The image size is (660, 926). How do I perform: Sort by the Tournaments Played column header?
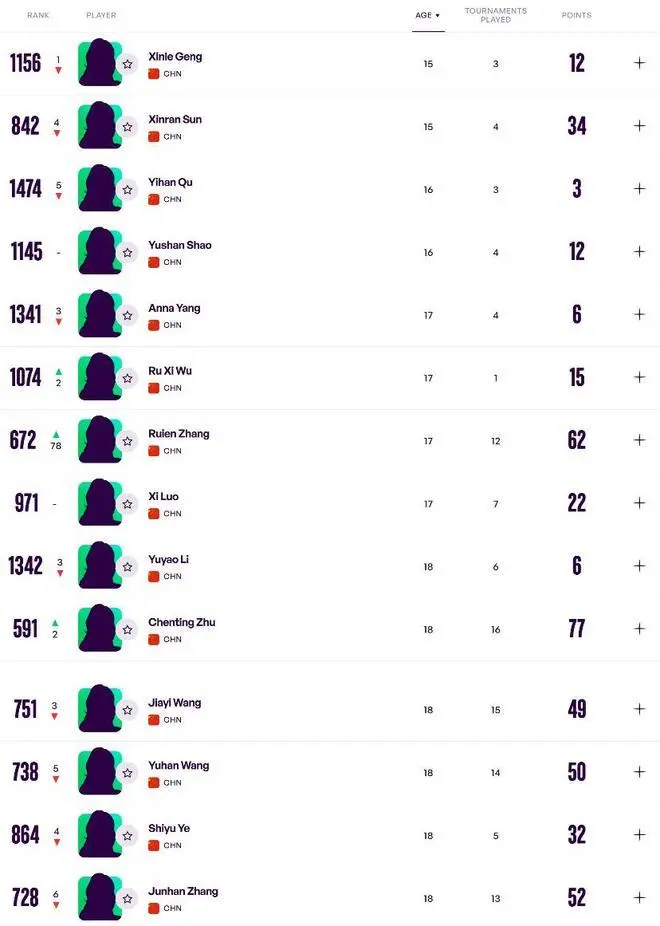click(495, 15)
